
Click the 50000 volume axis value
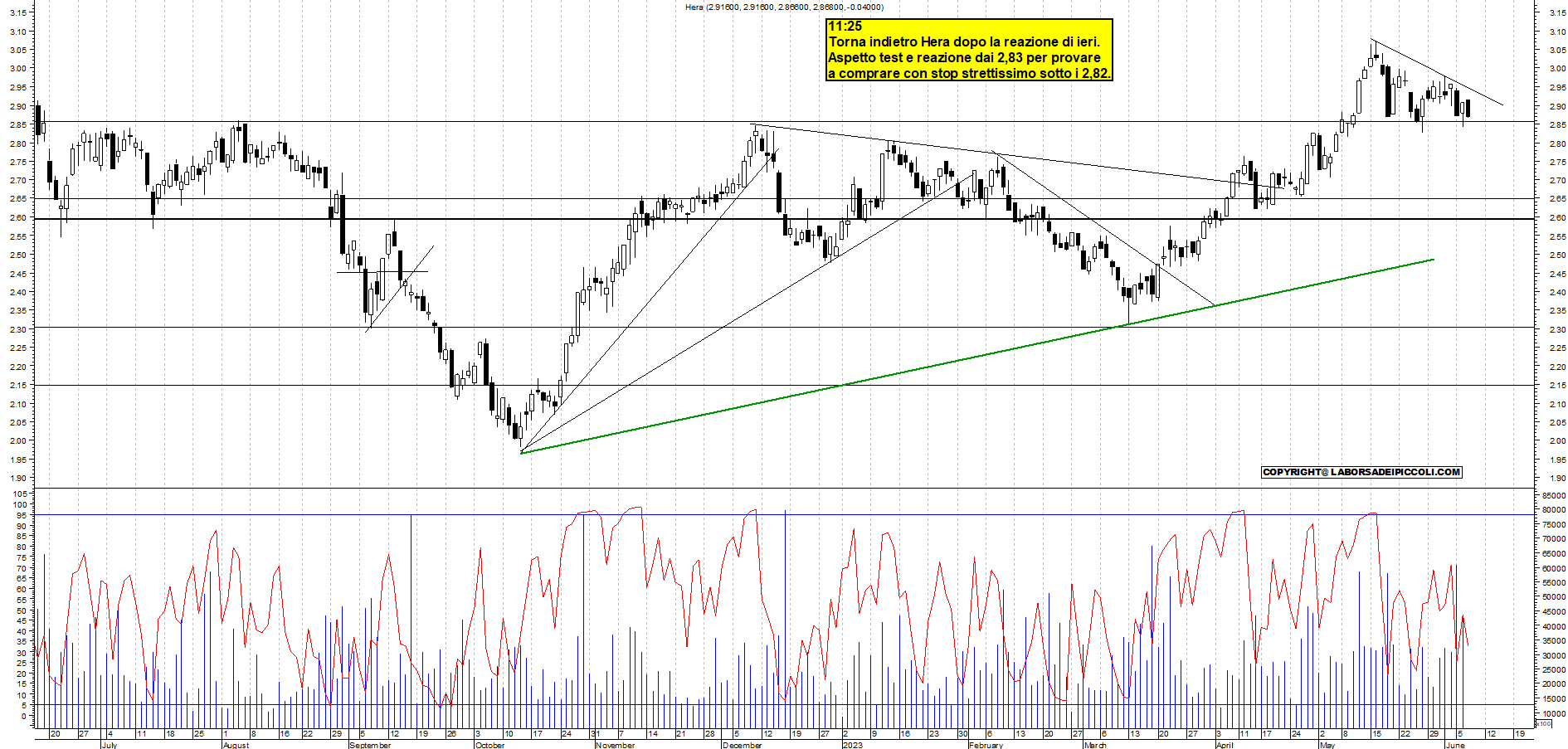click(1554, 597)
